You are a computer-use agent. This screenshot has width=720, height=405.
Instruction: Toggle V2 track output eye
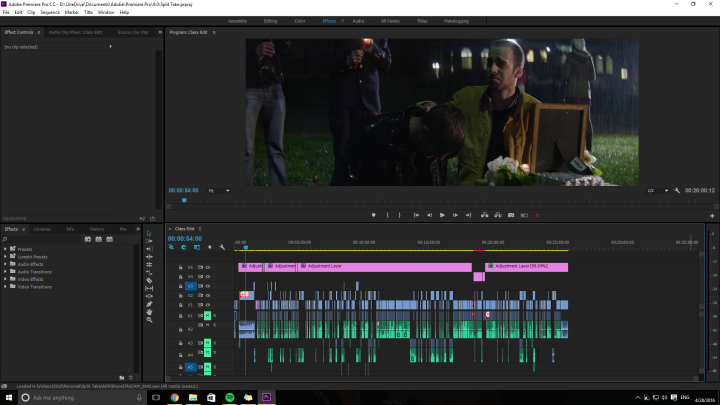click(x=208, y=296)
